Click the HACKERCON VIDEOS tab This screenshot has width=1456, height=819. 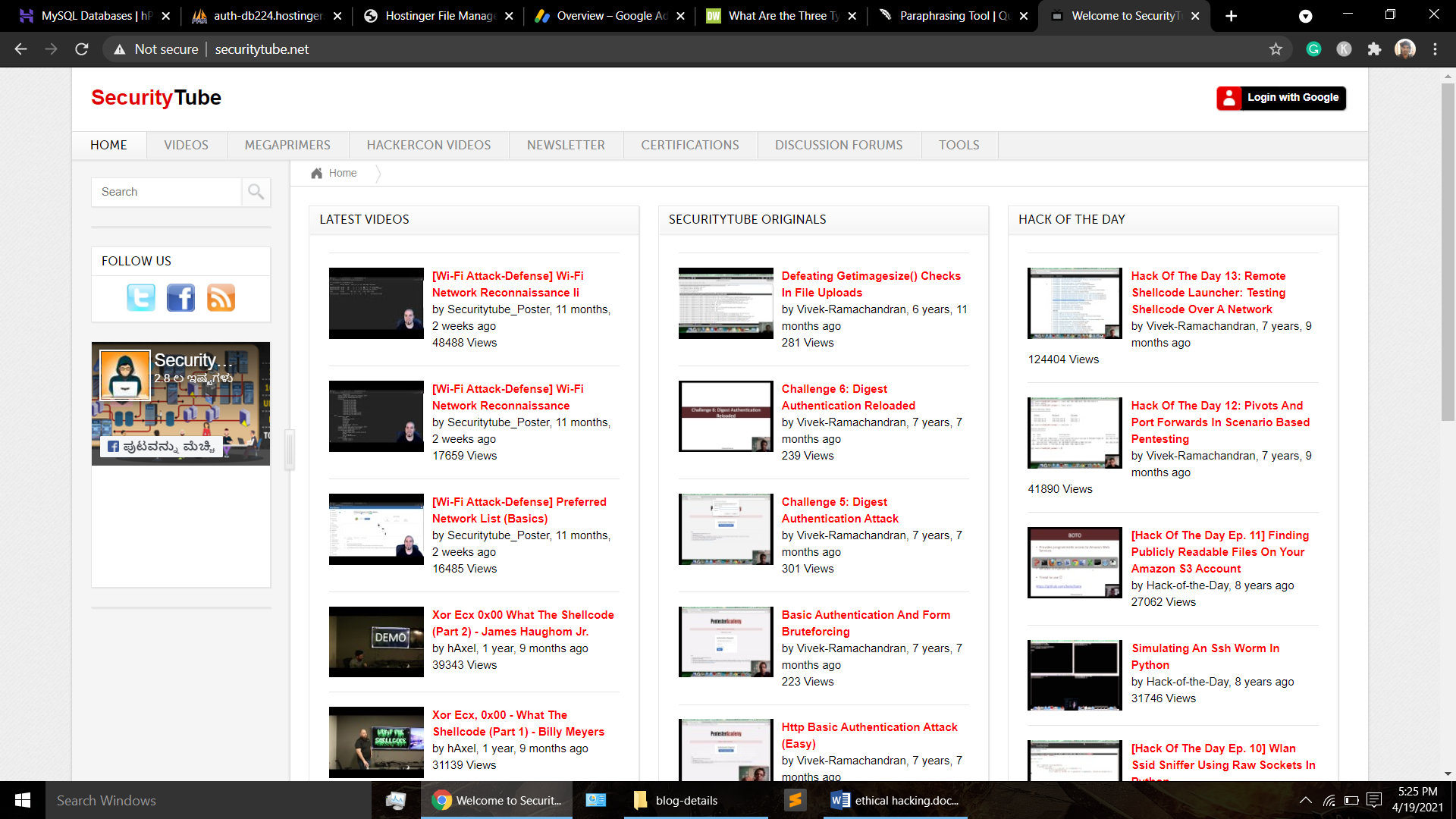(x=428, y=145)
